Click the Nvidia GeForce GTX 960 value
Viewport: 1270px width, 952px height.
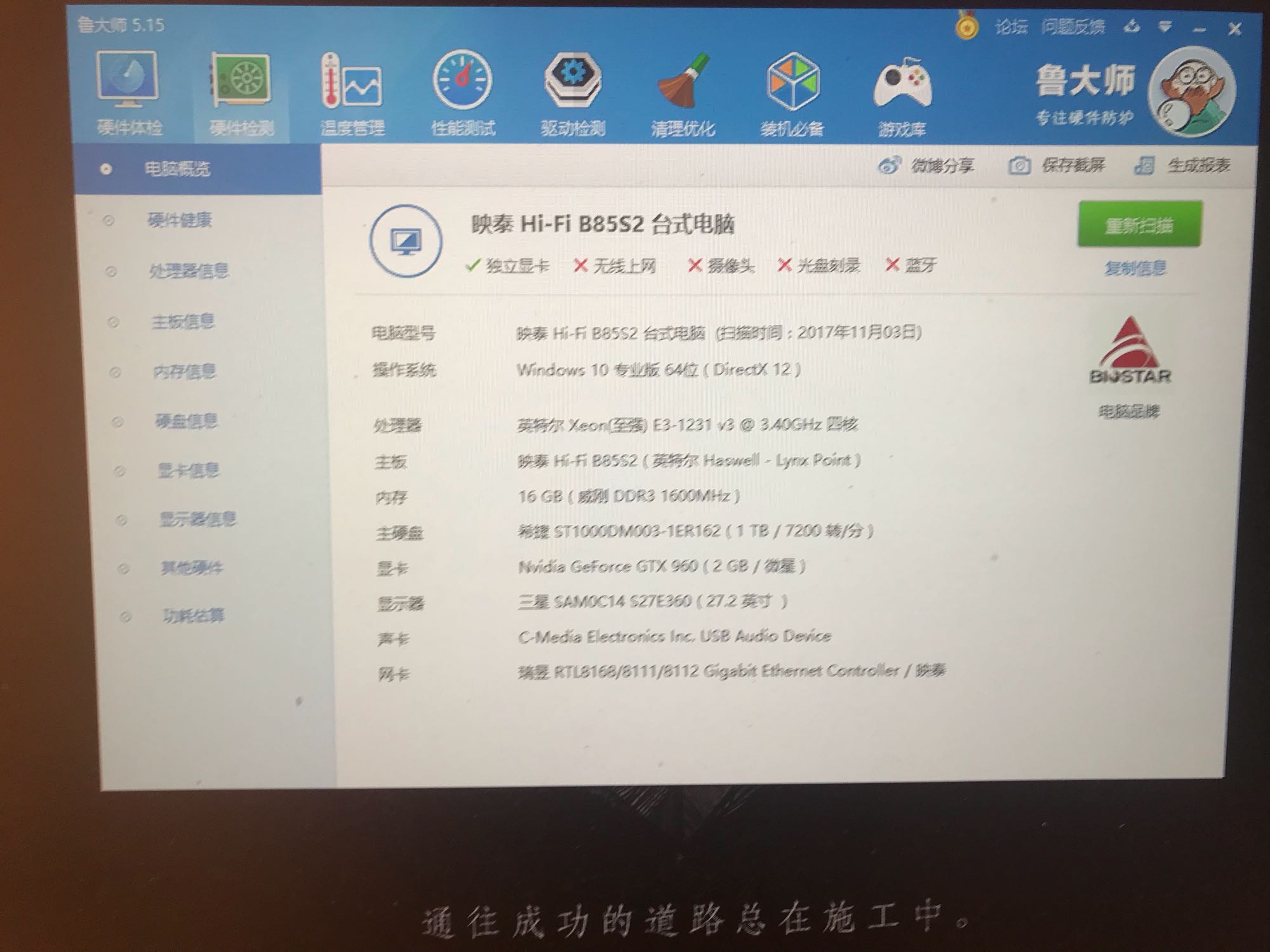[662, 566]
